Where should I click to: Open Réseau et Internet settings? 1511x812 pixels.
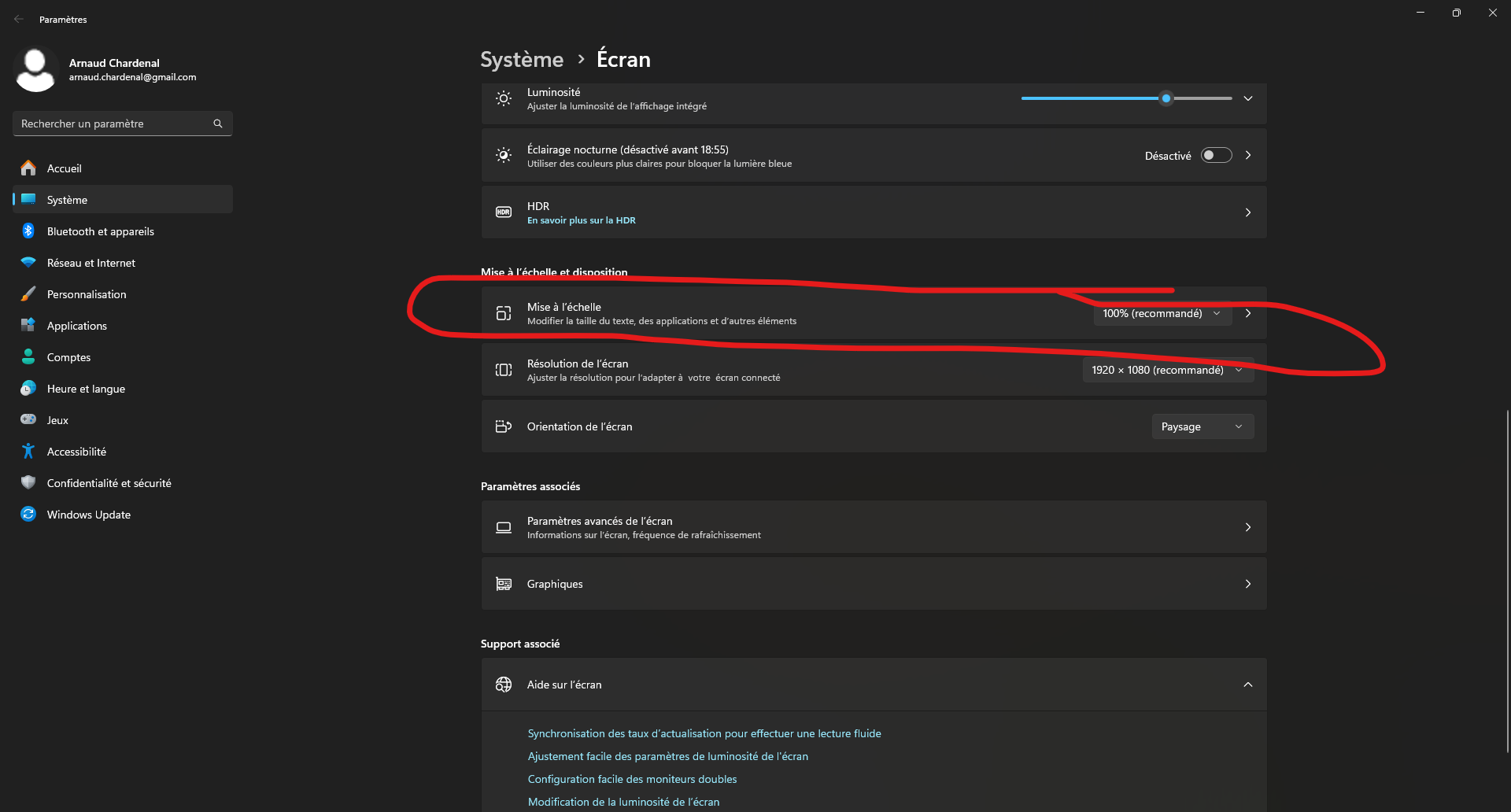(x=91, y=263)
